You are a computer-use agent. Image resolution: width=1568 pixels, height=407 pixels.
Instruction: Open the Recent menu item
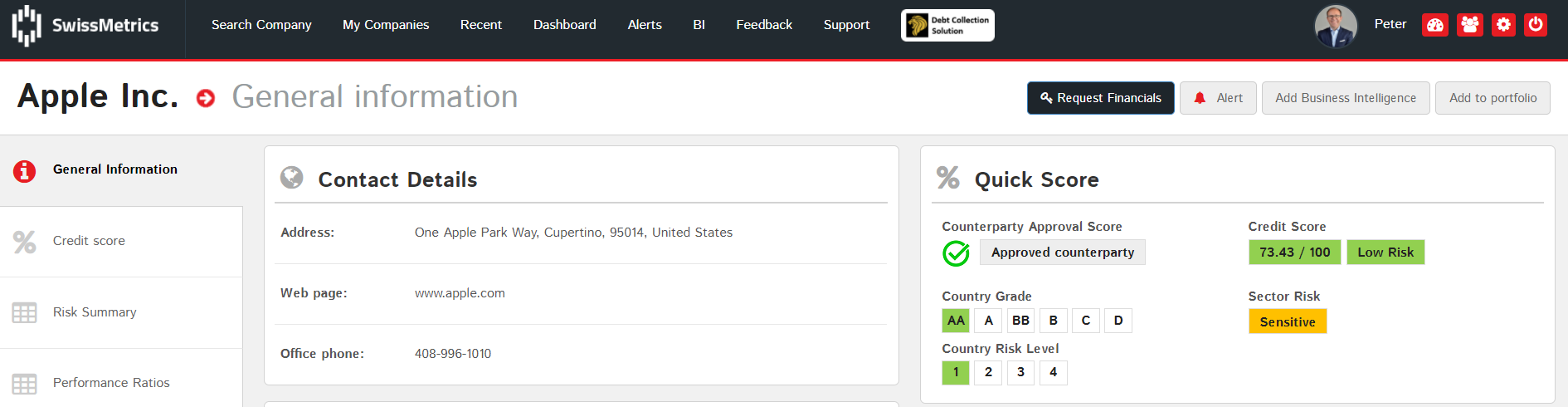point(481,25)
